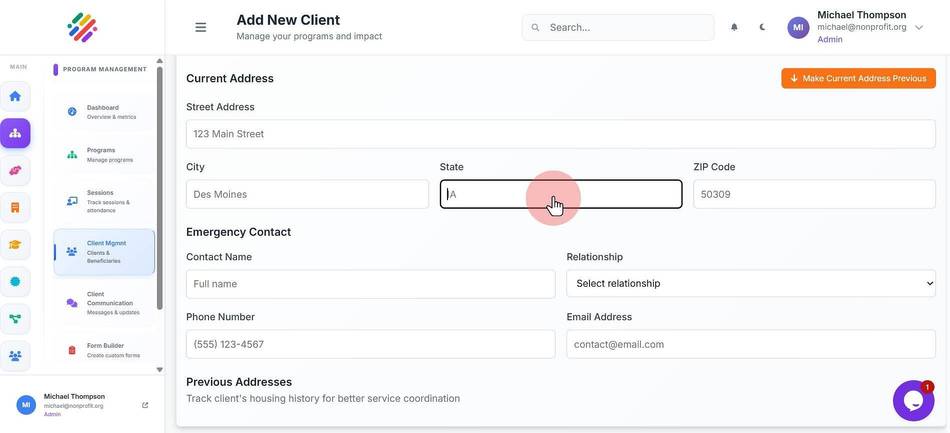This screenshot has width=950, height=433.
Task: Expand the user profile chevron in the header
Action: (x=919, y=27)
